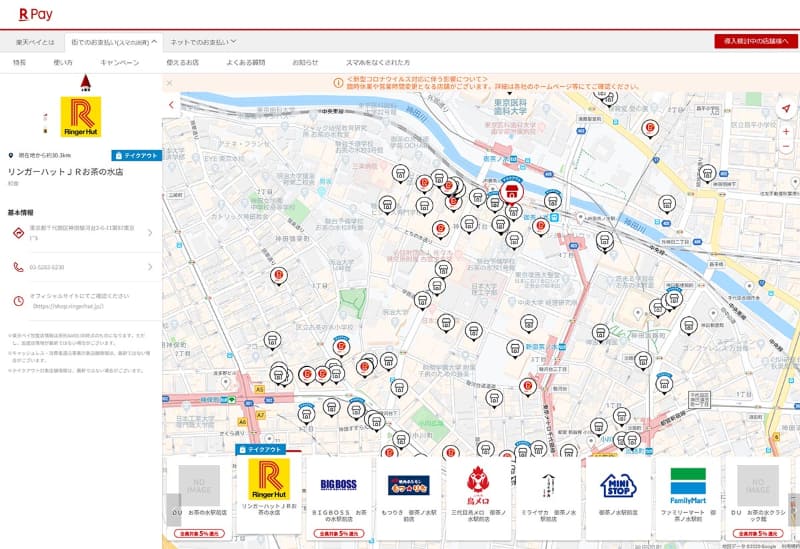Select the DU お茶の水駅前店 card
Image resolution: width=800 pixels, height=549 pixels.
click(x=199, y=497)
